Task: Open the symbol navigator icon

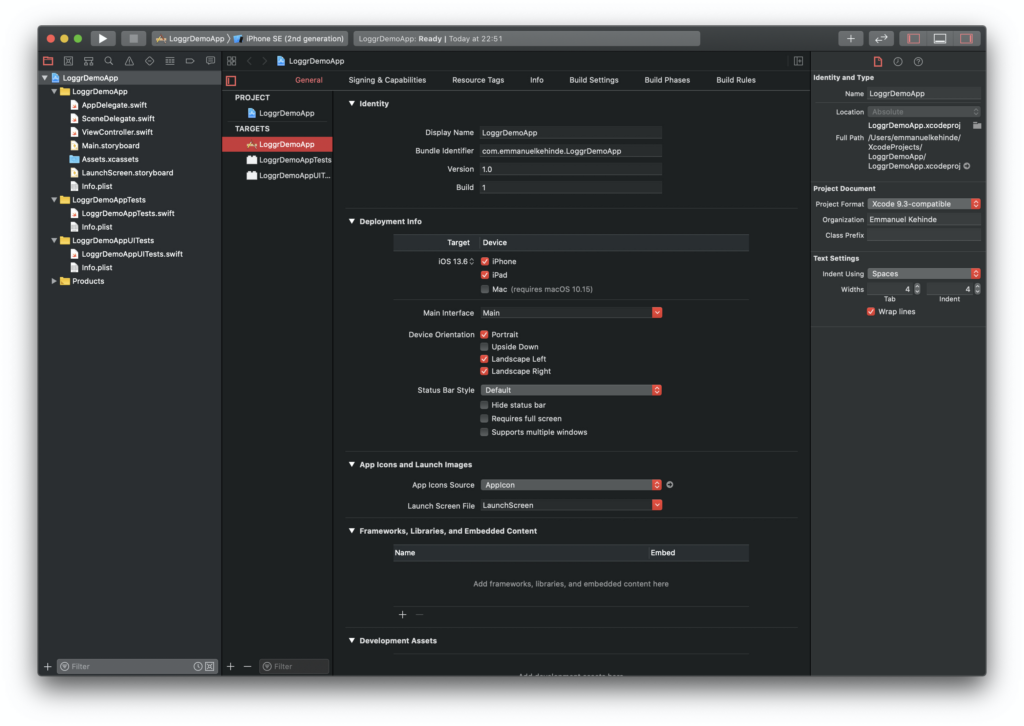Action: coord(89,61)
